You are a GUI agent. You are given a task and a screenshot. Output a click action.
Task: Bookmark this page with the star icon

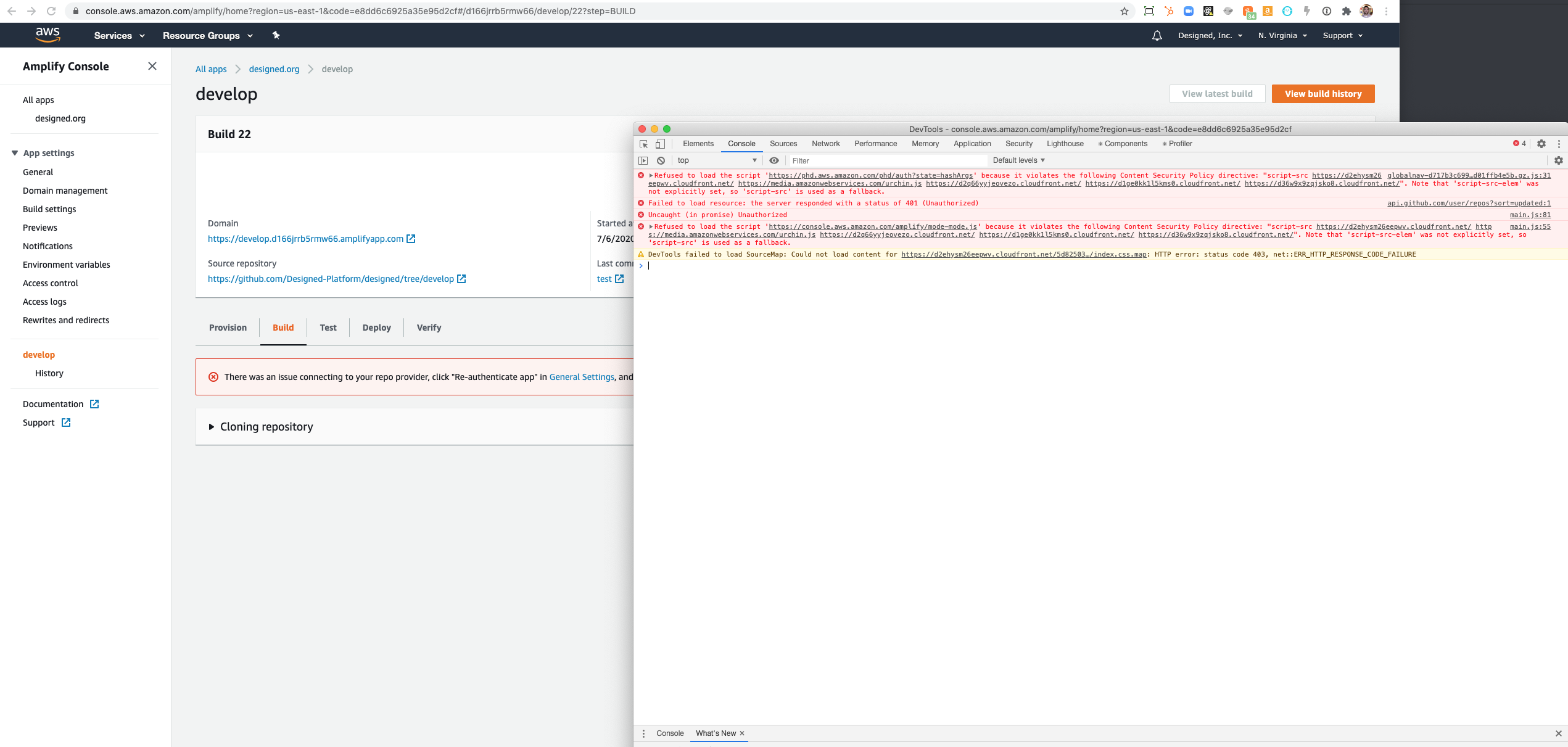(1124, 11)
